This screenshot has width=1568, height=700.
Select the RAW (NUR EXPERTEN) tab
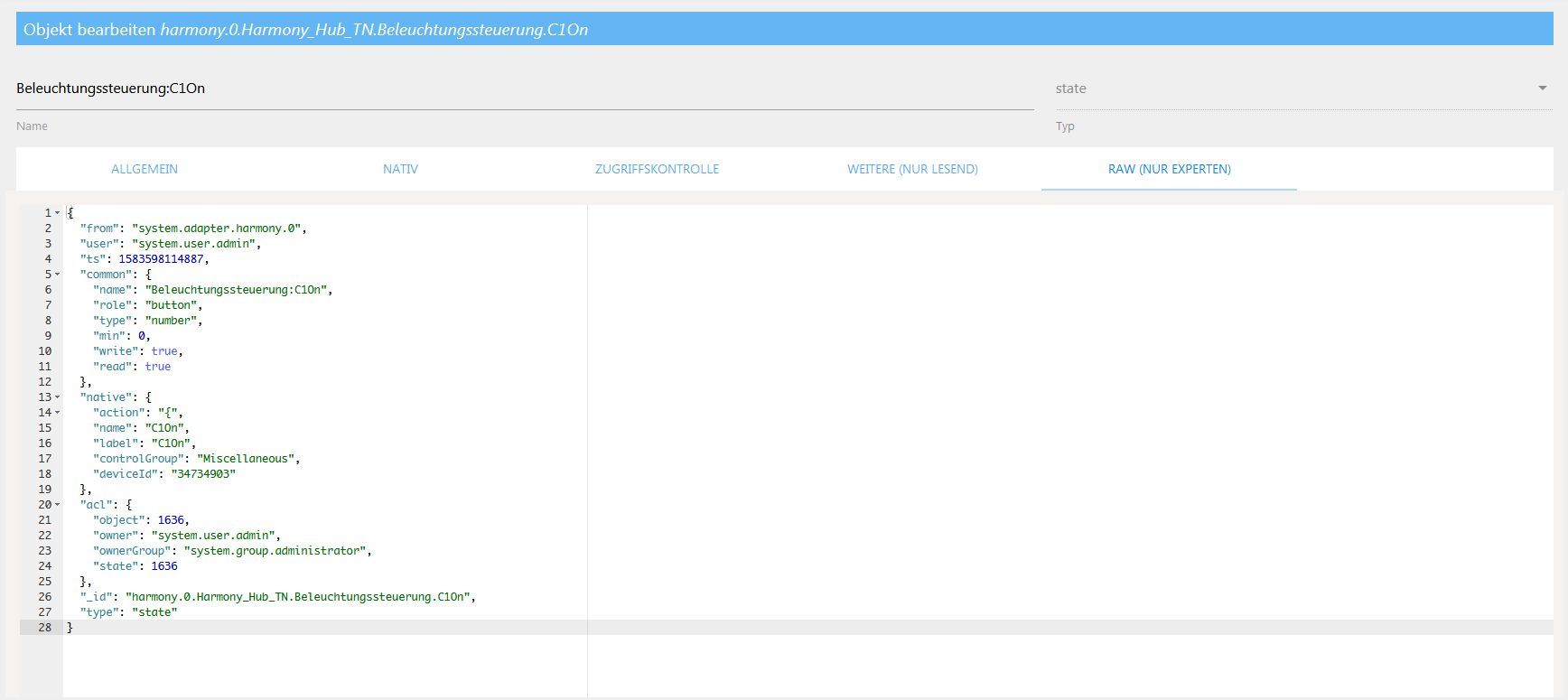tap(1169, 169)
